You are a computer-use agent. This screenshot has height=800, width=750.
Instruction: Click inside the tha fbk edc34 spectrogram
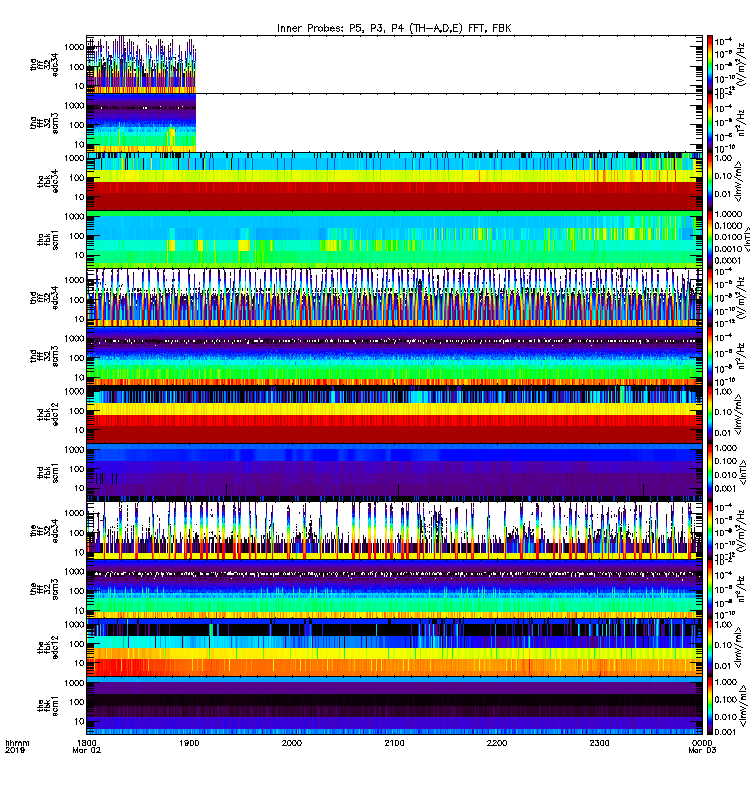tap(394, 181)
